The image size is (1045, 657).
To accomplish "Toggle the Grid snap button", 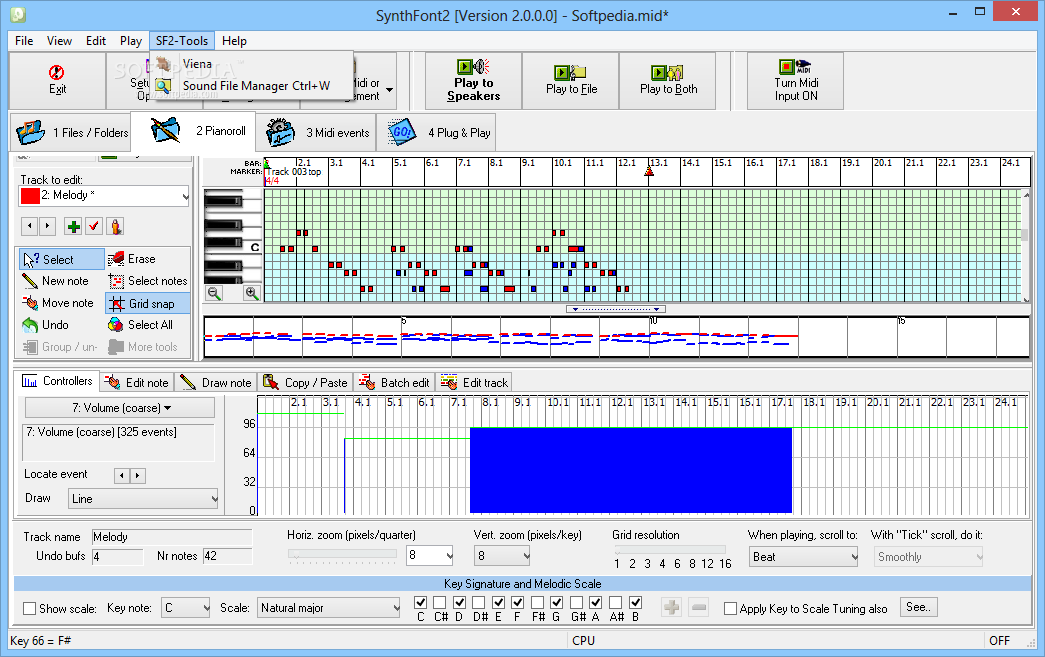I will pos(147,304).
